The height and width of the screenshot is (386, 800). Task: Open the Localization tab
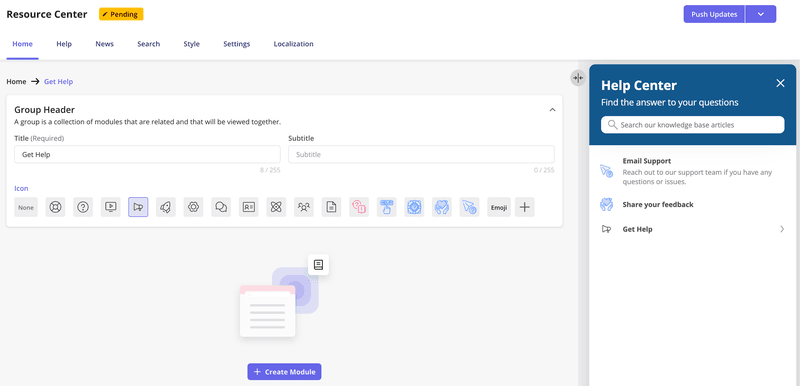click(x=293, y=44)
